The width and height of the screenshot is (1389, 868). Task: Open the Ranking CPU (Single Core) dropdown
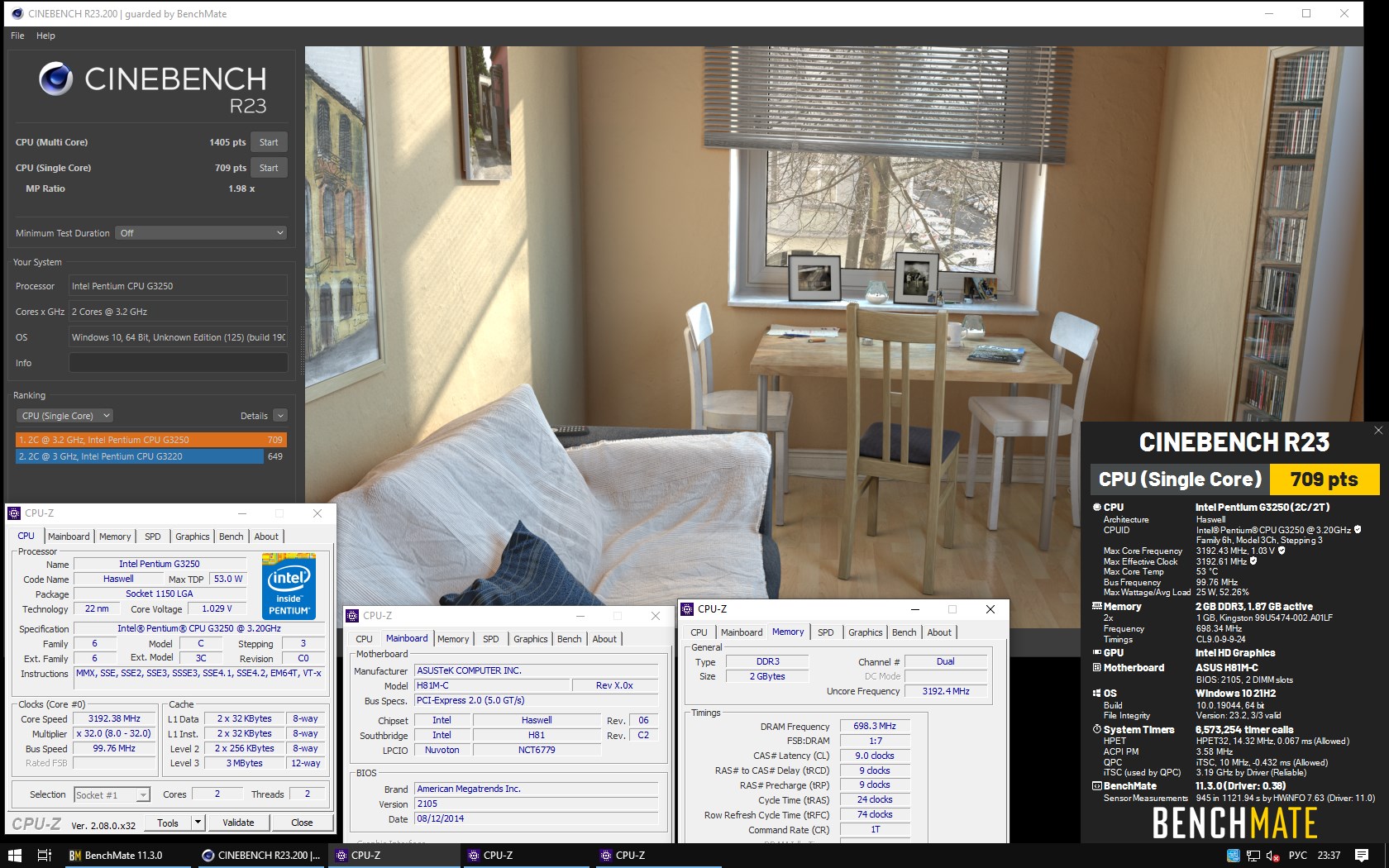64,416
